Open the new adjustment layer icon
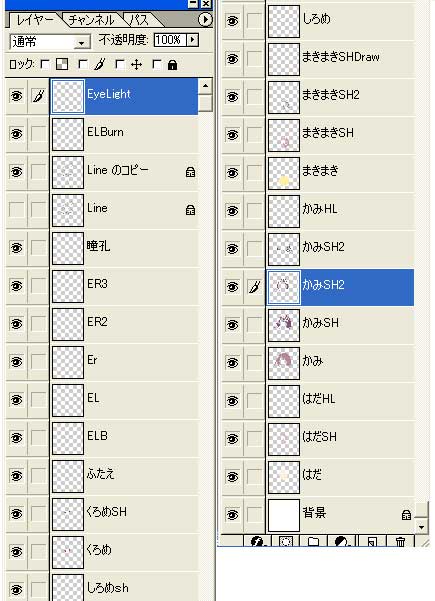435x601 pixels. click(x=342, y=541)
